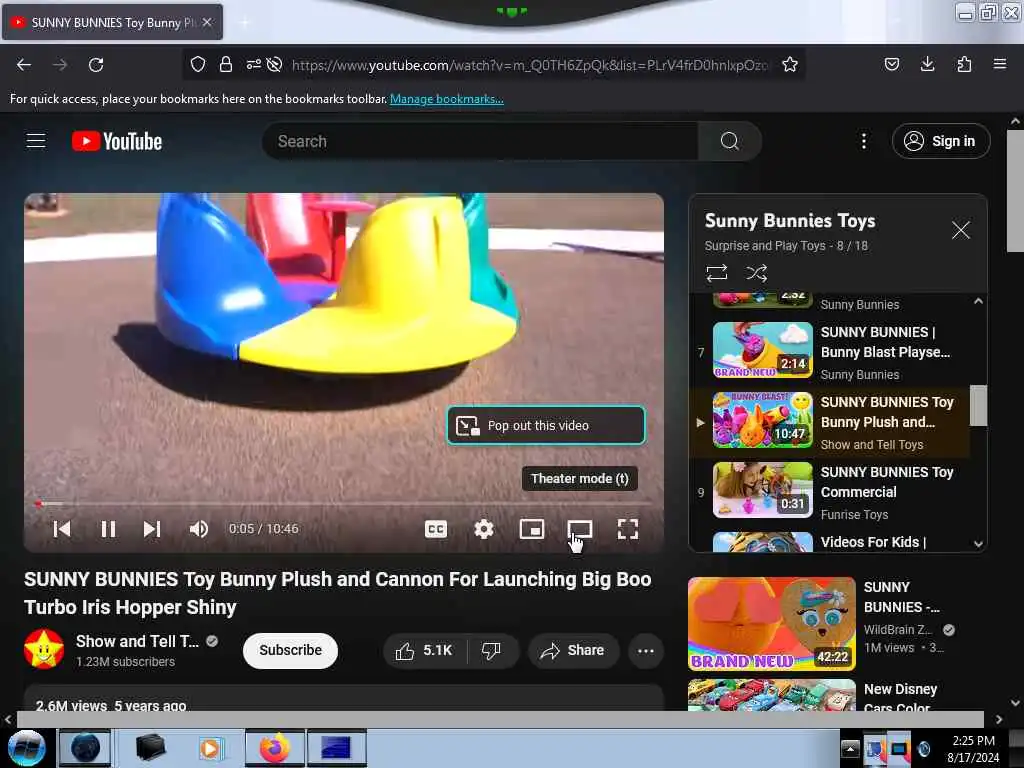Open the Sunny Bunnies Toys playlist title
The height and width of the screenshot is (768, 1024).
(x=790, y=221)
